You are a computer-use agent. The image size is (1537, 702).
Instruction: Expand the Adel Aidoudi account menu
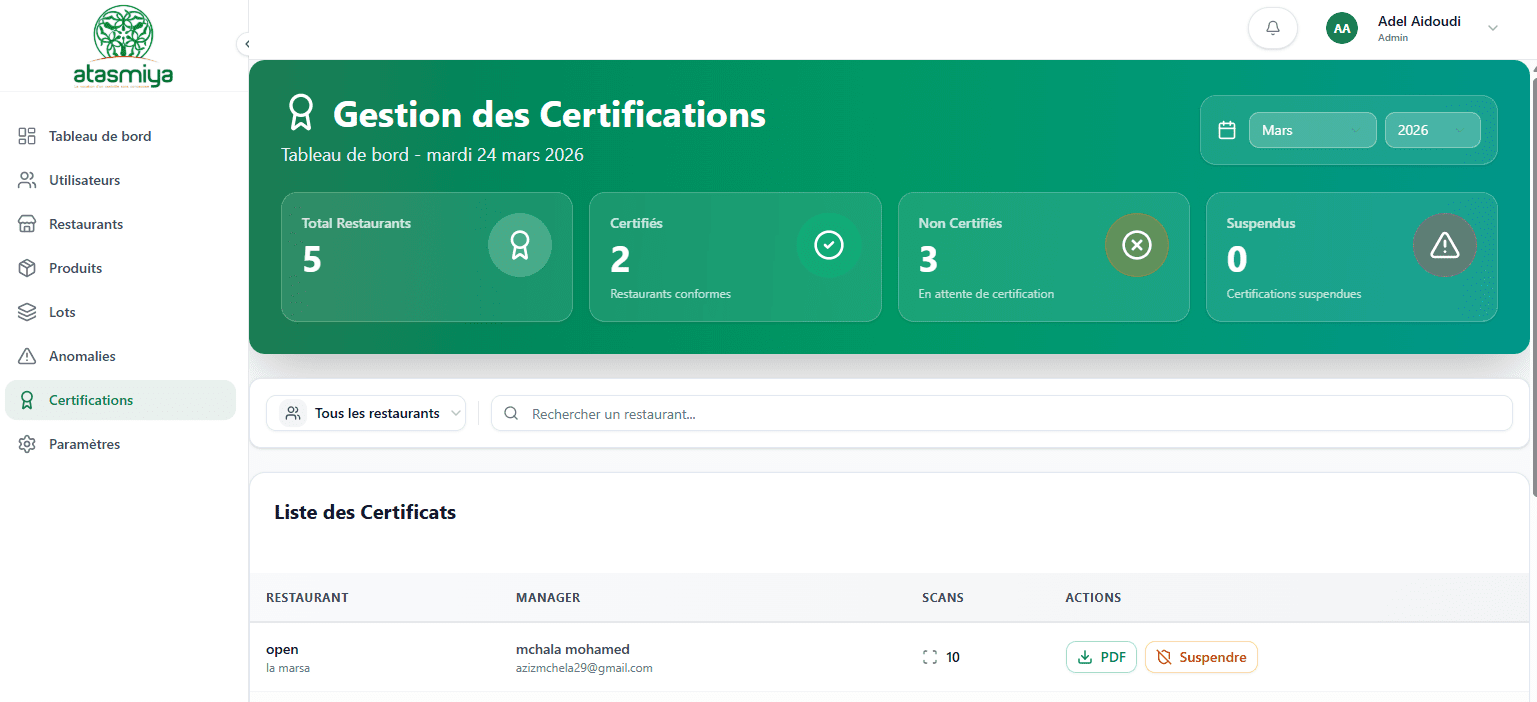point(1492,28)
